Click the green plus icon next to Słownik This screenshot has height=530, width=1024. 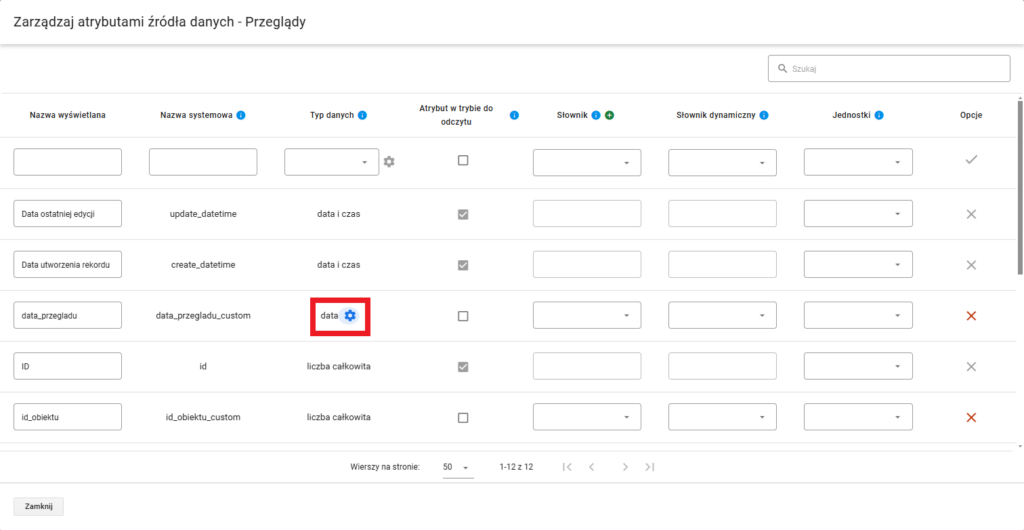coord(609,115)
